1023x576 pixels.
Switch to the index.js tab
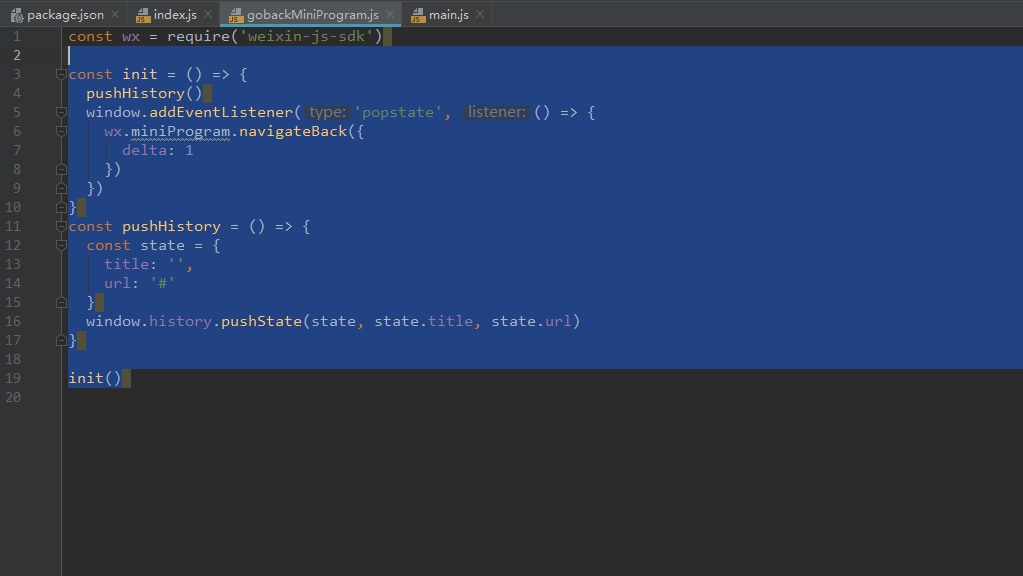(x=175, y=14)
